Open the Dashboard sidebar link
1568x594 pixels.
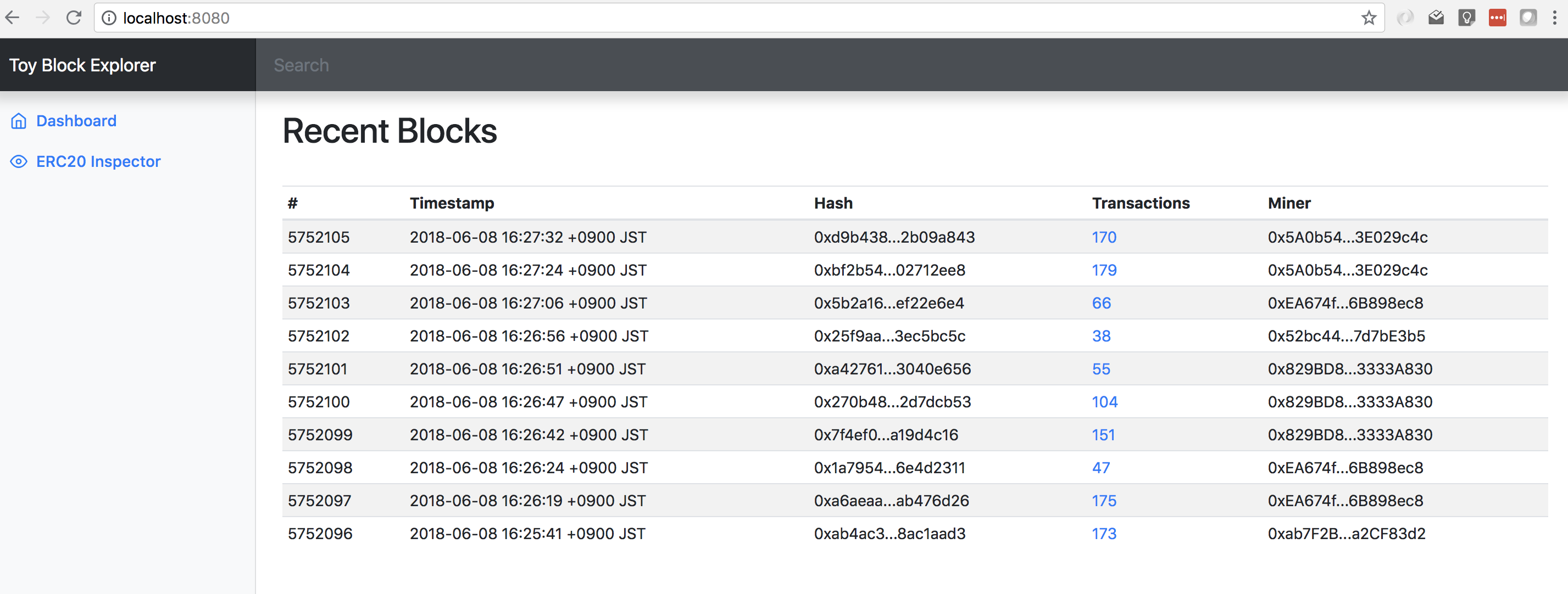[76, 121]
